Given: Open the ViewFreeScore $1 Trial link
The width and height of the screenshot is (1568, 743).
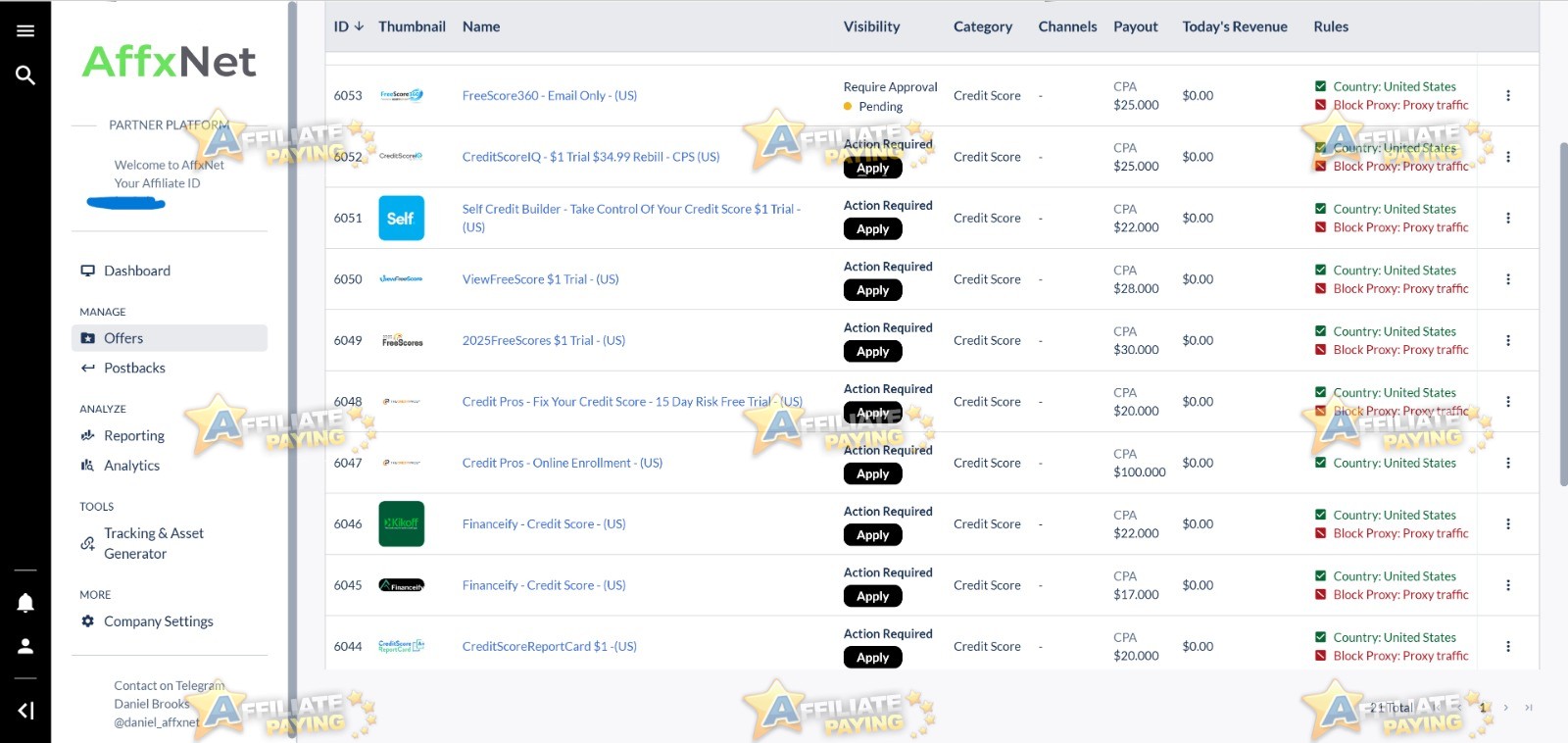Looking at the screenshot, I should coord(541,279).
